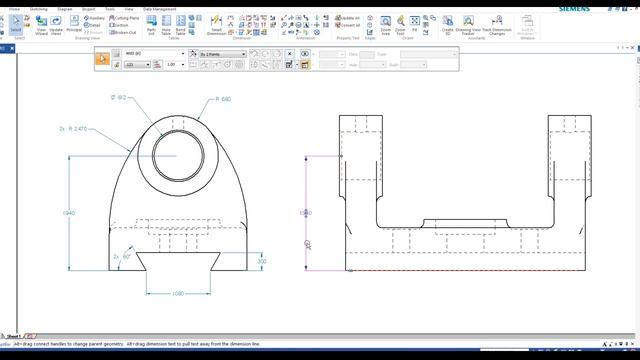Select the magenta dimension on the side view
The height and width of the screenshot is (360, 640).
pos(306,213)
